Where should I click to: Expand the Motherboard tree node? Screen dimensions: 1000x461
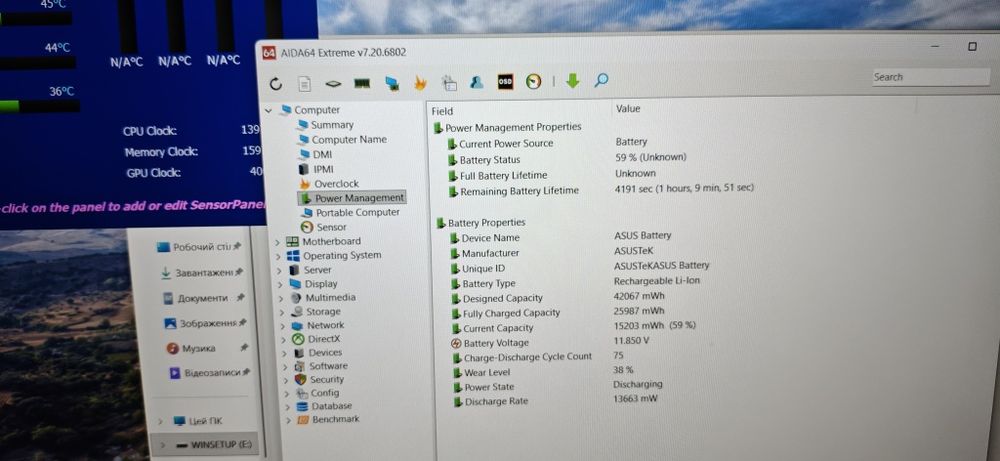point(277,242)
